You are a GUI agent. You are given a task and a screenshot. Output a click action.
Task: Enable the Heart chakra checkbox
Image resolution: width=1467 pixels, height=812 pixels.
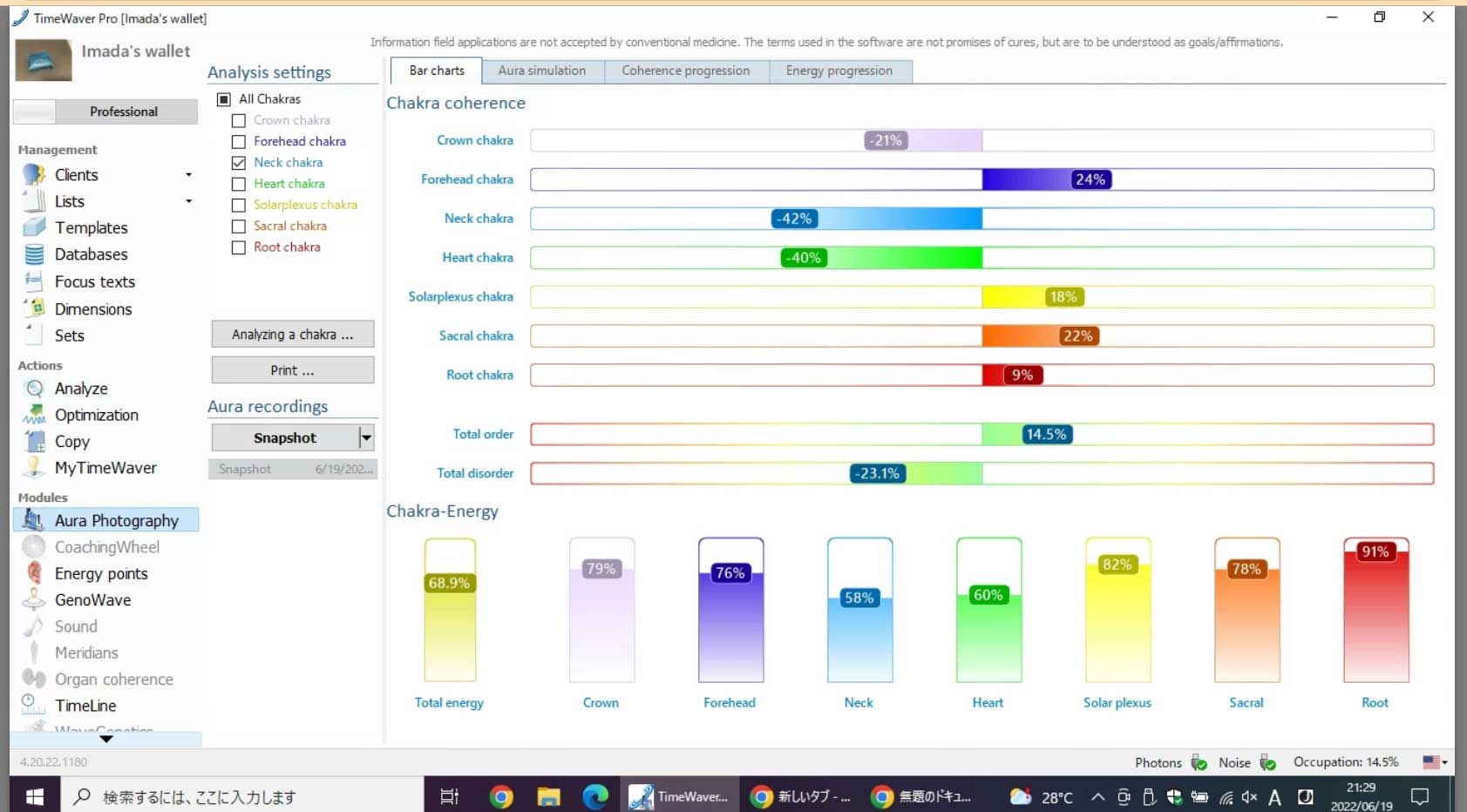tap(239, 184)
